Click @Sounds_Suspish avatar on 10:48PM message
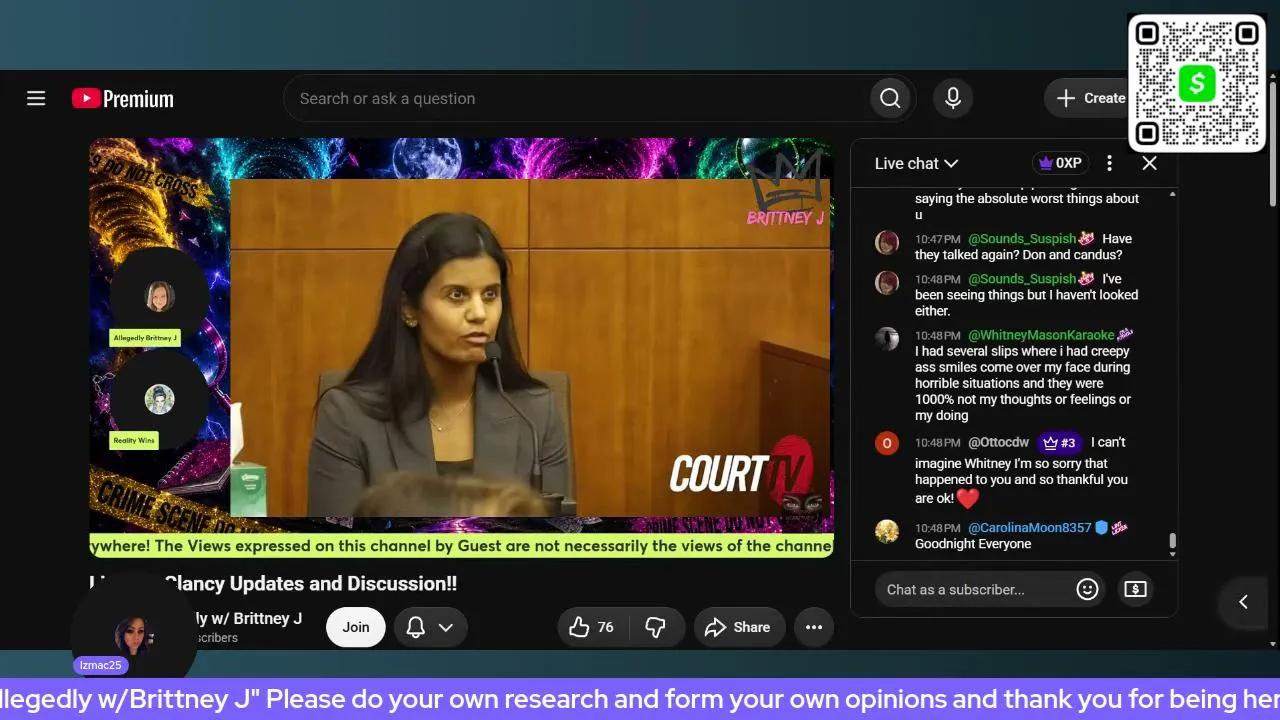 click(887, 282)
